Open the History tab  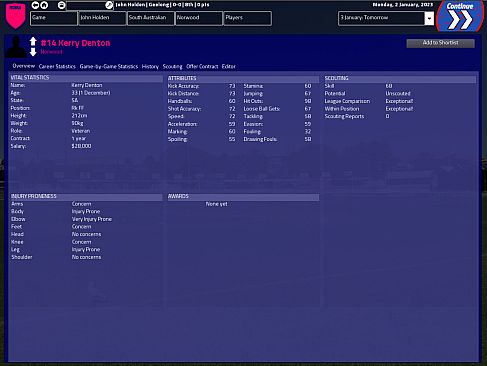(x=150, y=66)
